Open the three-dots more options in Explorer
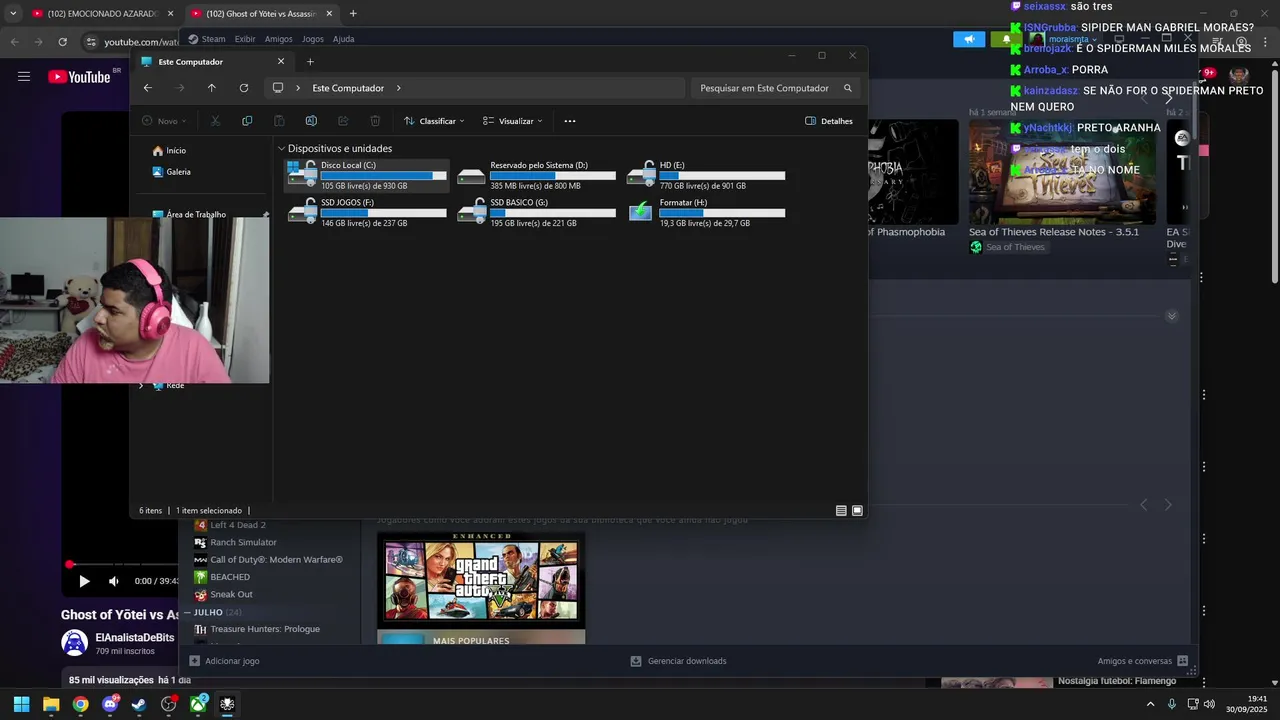The height and width of the screenshot is (720, 1280). [570, 121]
